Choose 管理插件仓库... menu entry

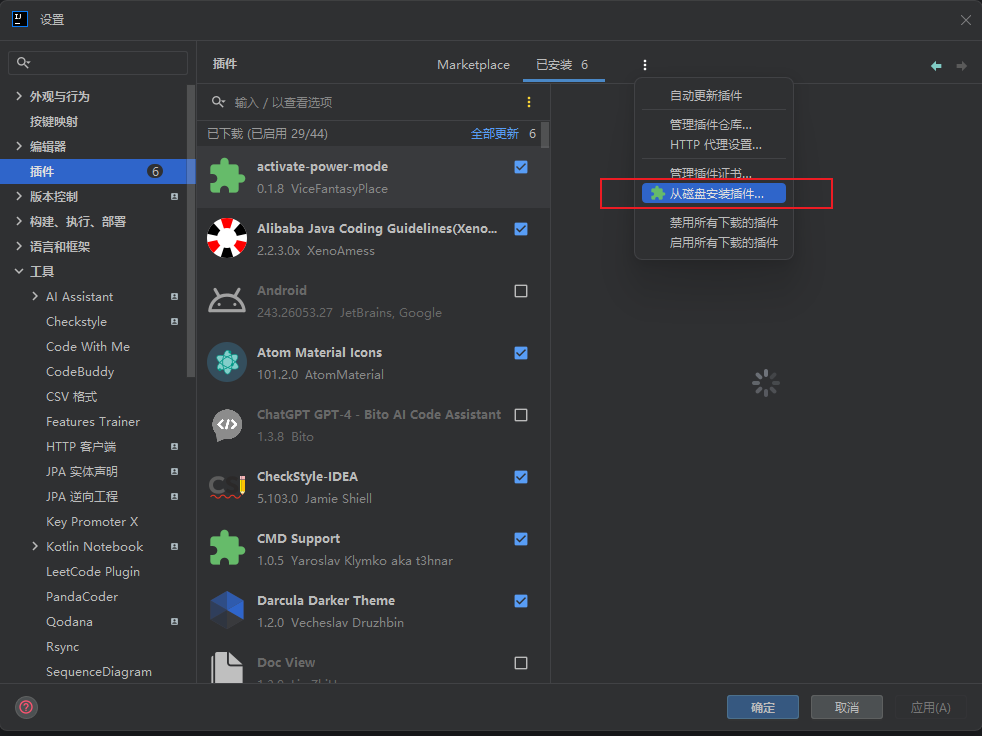[x=714, y=125]
